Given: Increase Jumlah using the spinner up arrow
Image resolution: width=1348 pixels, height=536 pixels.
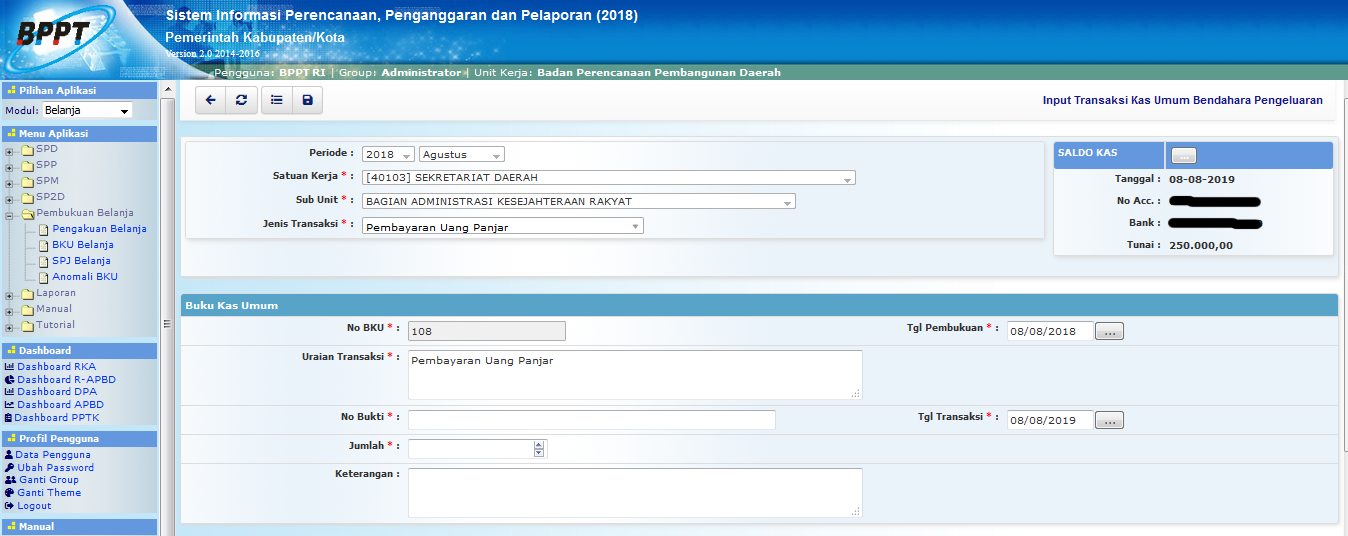Looking at the screenshot, I should [x=539, y=445].
